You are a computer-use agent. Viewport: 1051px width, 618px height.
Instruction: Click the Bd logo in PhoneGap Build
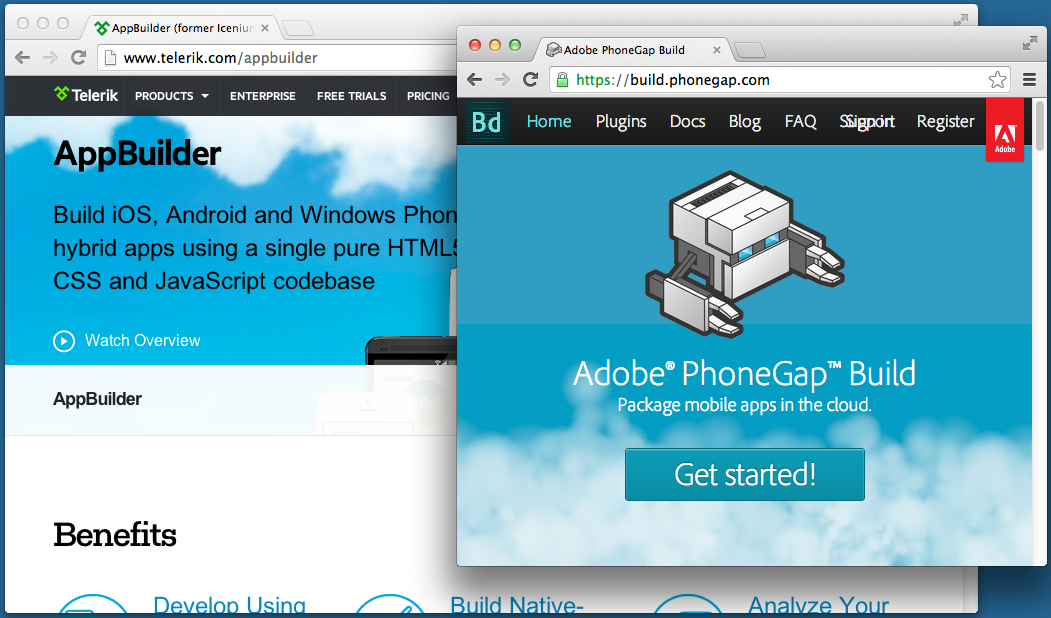pos(487,122)
